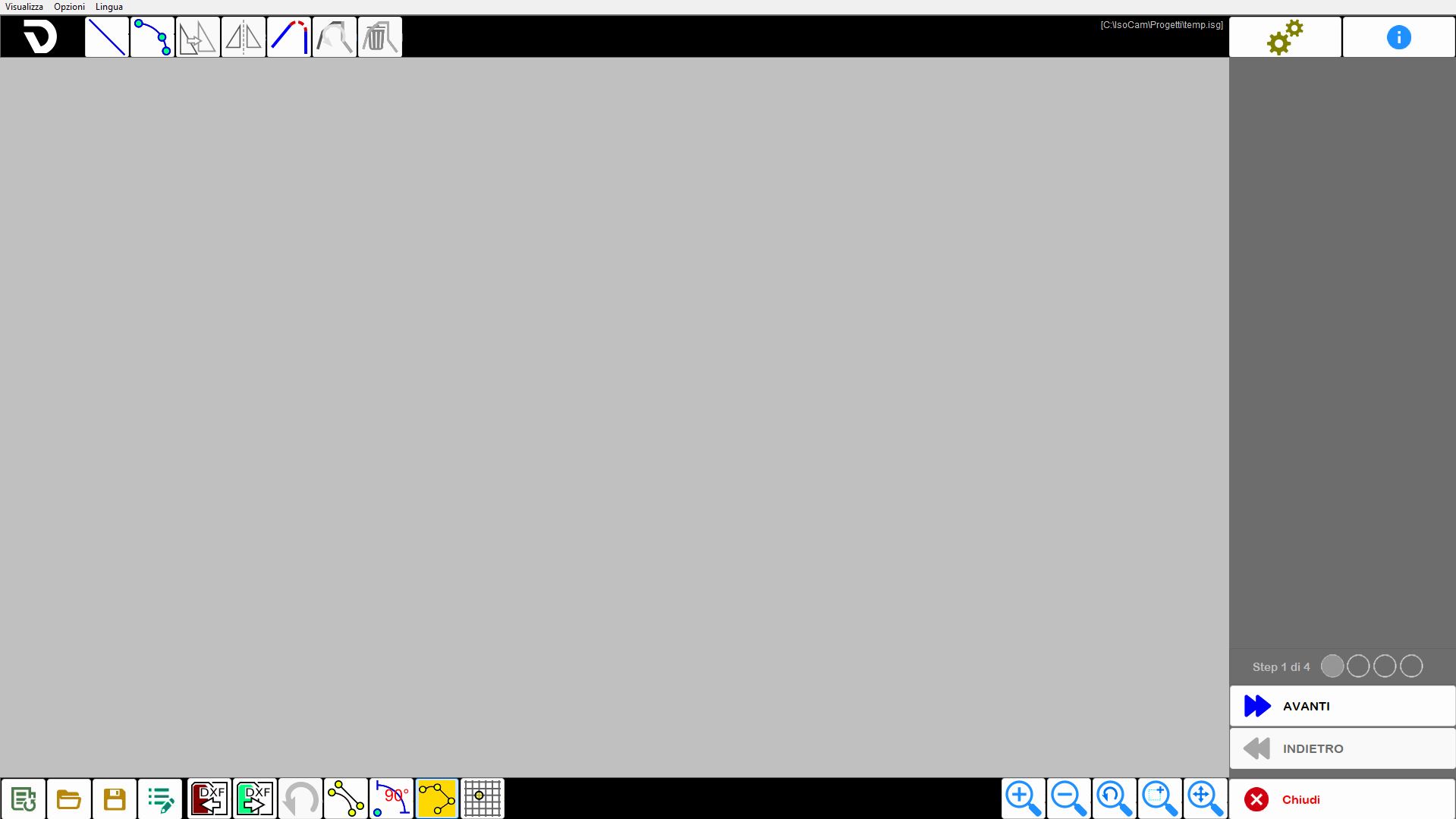Click the import DXF icon
The width and height of the screenshot is (1456, 819).
point(209,799)
